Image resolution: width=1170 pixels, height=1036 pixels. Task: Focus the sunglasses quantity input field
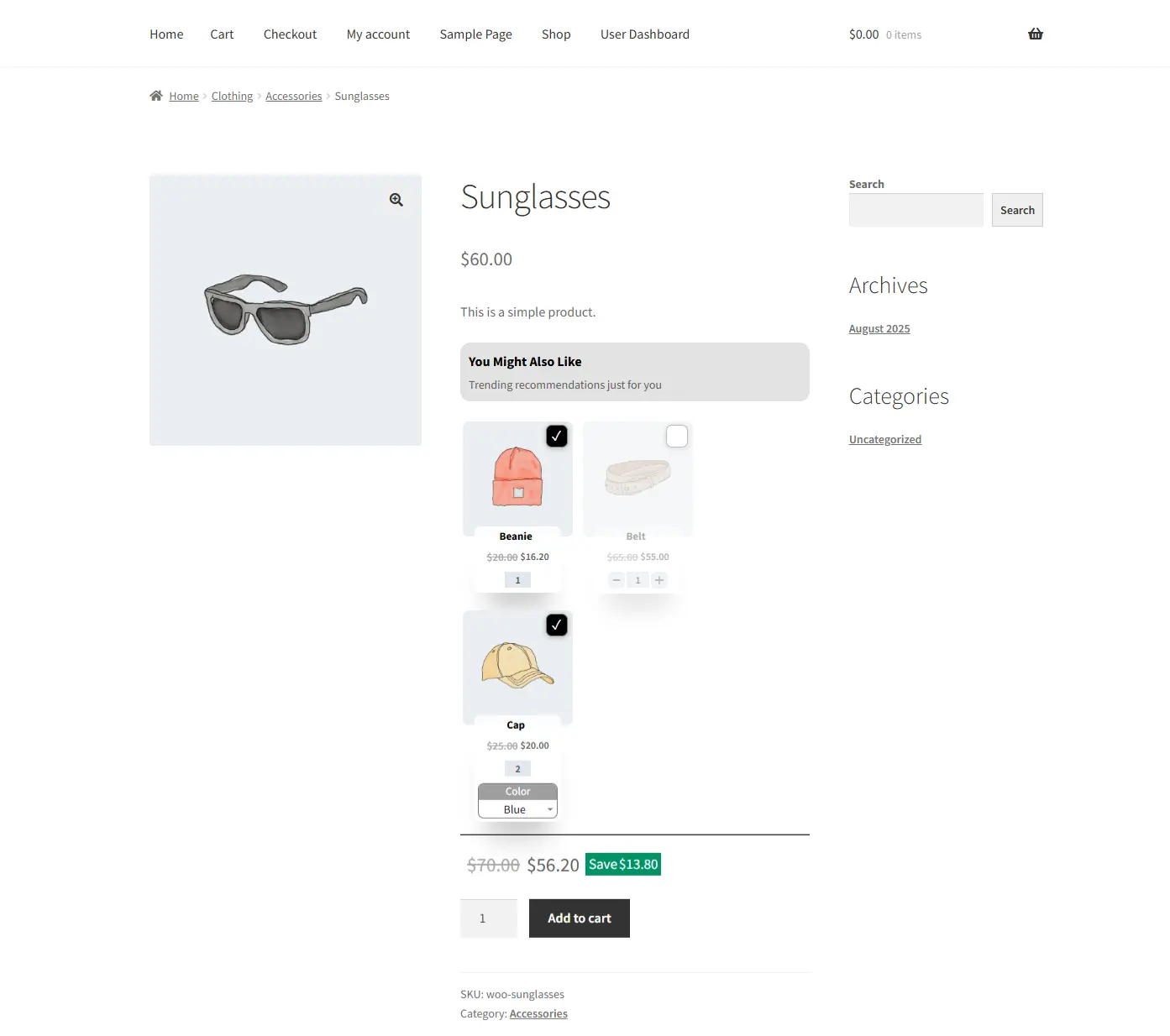[488, 918]
